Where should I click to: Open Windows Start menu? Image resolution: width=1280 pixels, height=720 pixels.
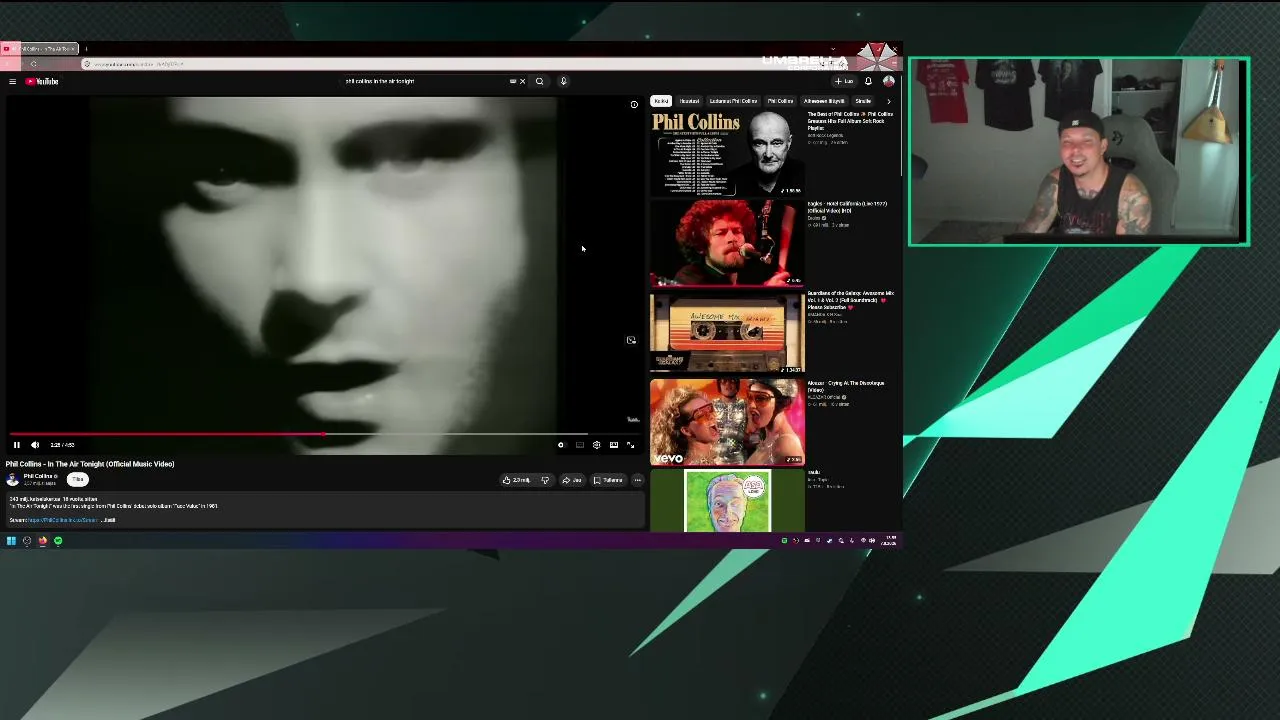point(11,541)
